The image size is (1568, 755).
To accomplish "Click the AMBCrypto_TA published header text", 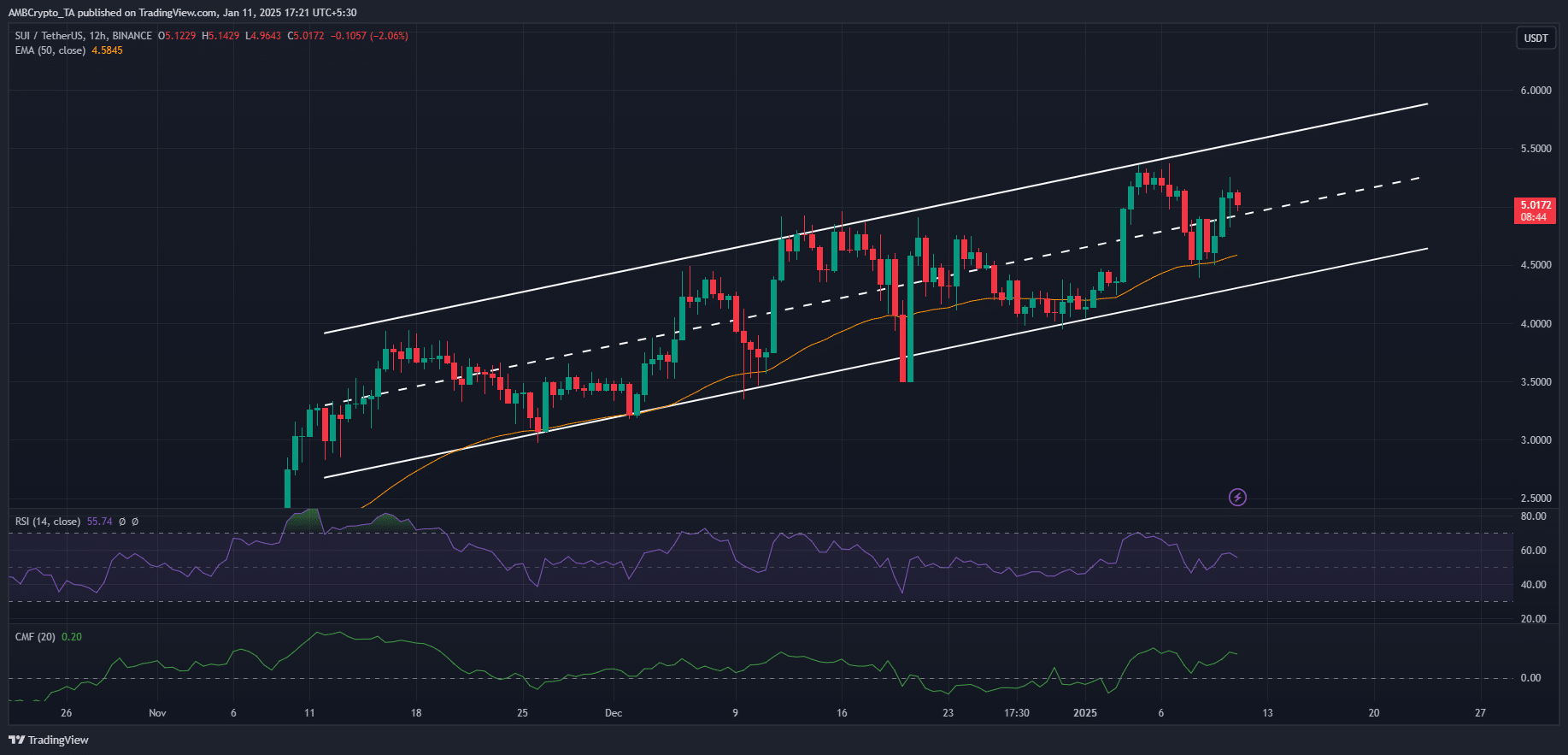I will click(x=182, y=13).
